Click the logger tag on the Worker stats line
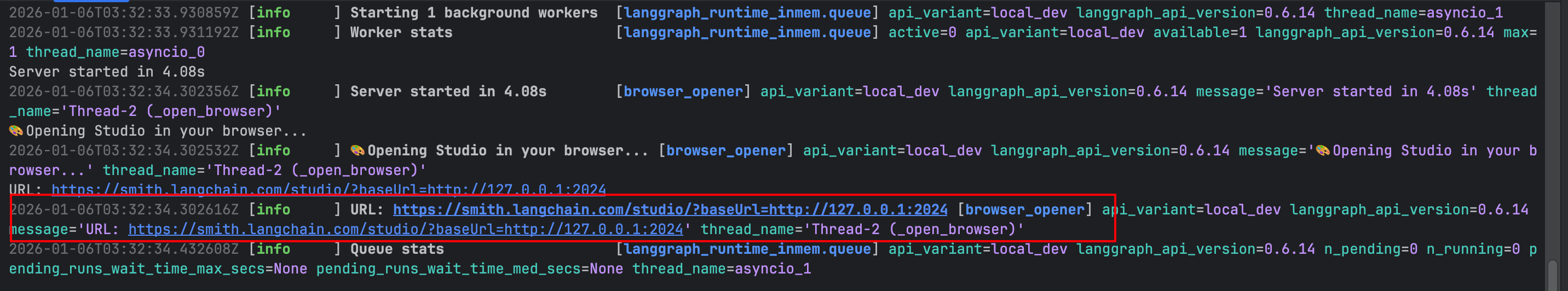 pos(747,32)
